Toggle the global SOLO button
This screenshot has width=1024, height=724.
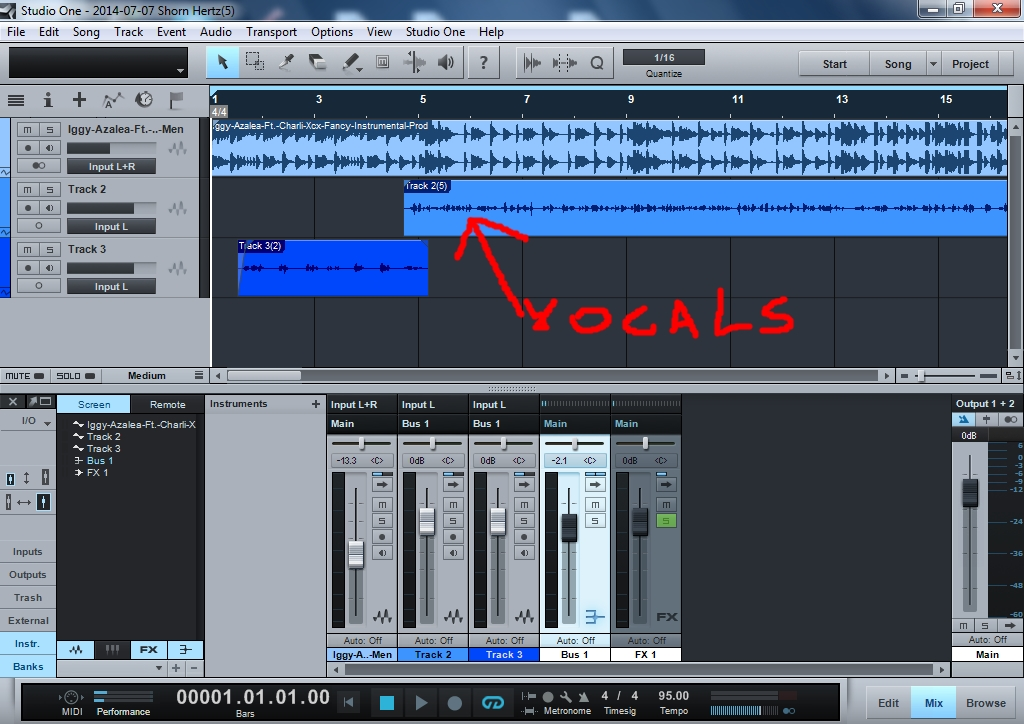75,376
